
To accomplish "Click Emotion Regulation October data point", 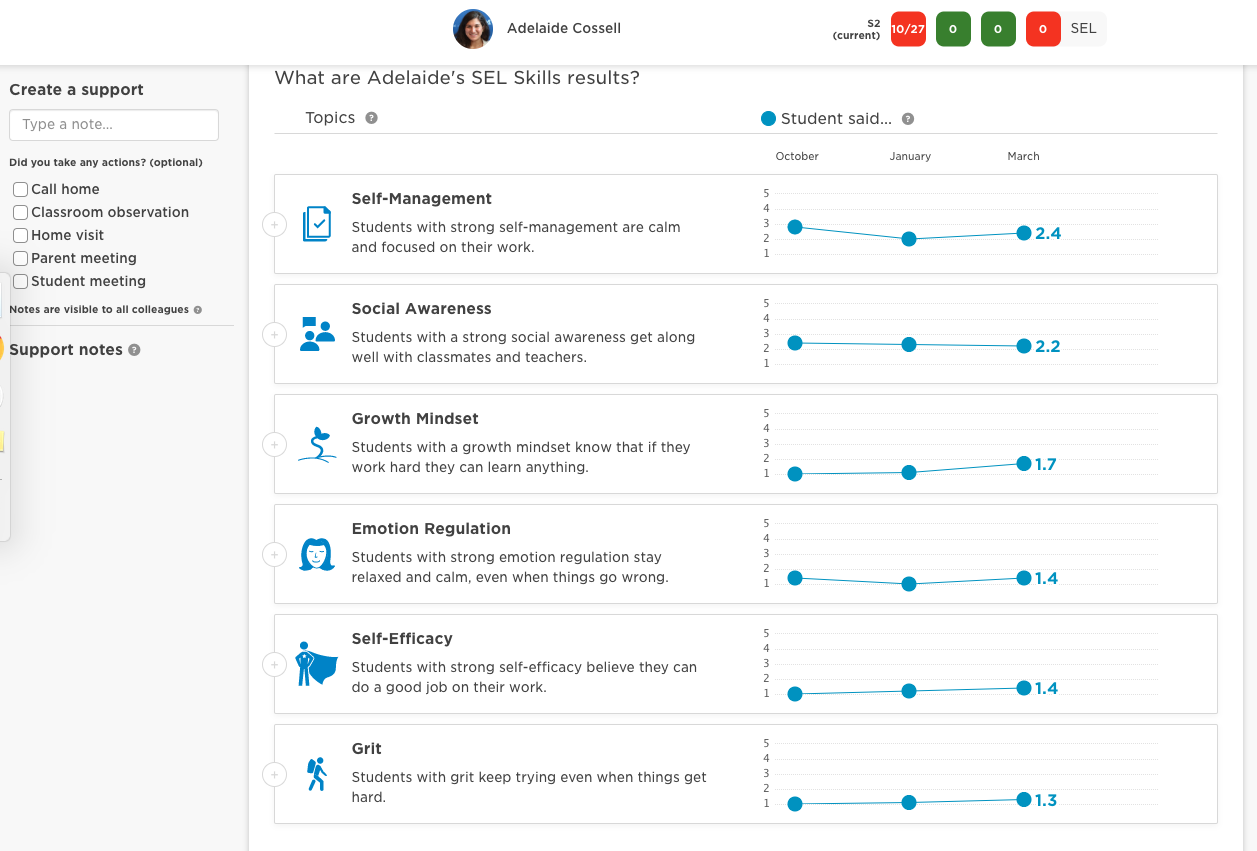I will tap(795, 578).
